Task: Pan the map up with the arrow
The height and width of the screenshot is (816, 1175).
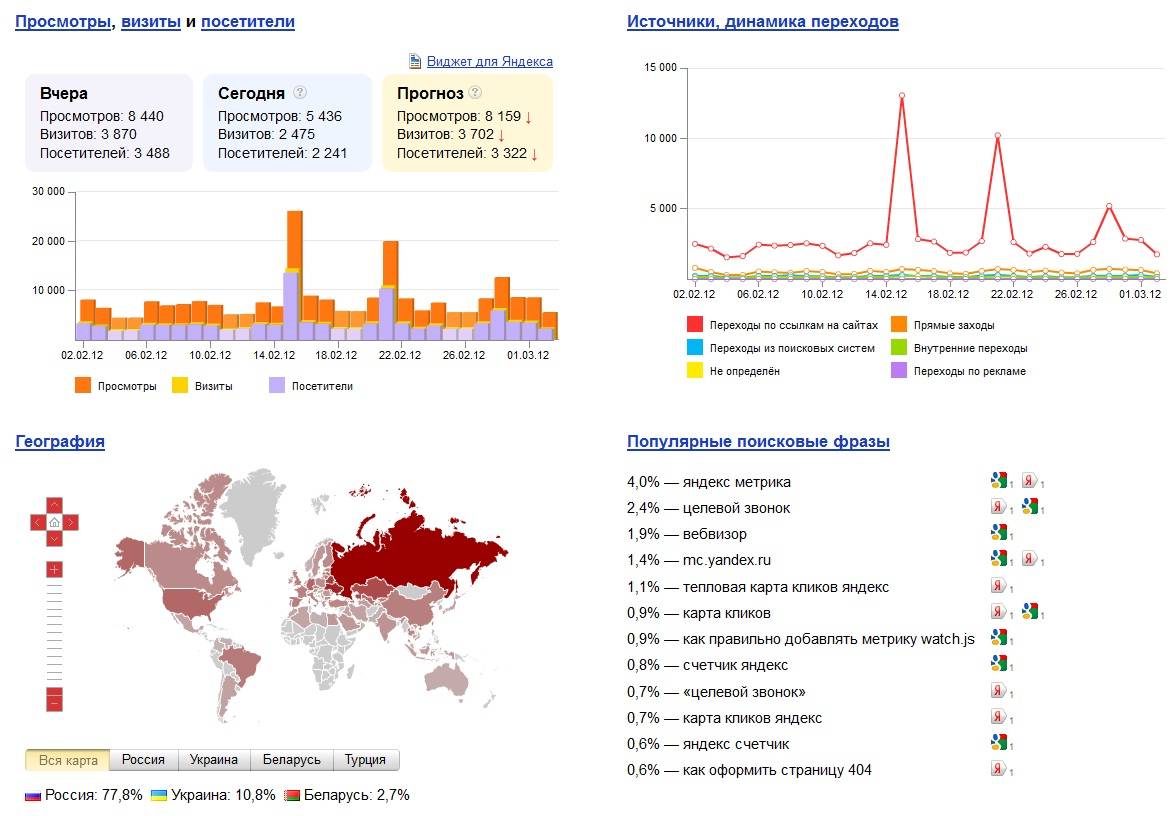Action: pos(54,505)
